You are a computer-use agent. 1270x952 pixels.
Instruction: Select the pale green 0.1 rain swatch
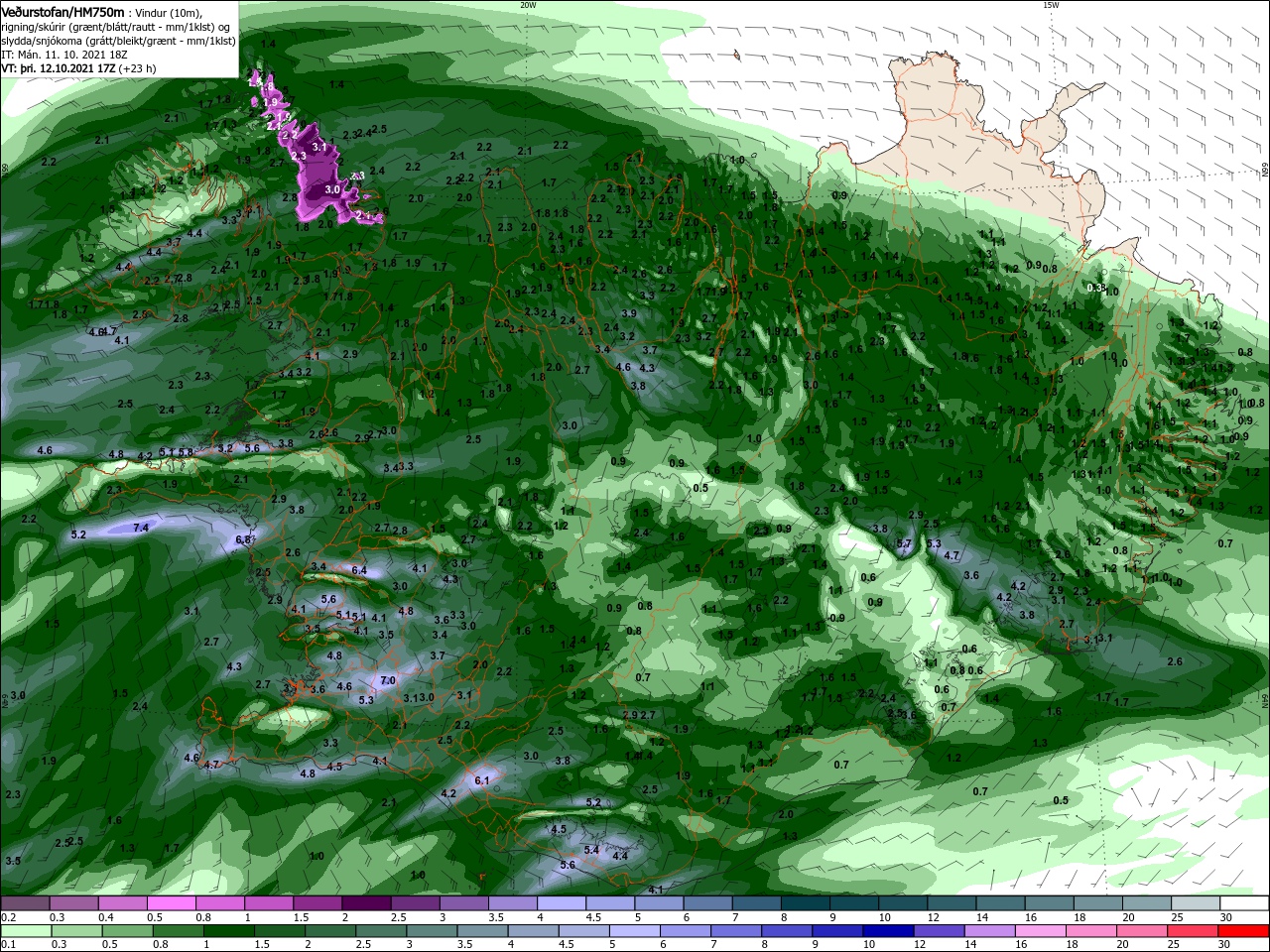(25, 931)
